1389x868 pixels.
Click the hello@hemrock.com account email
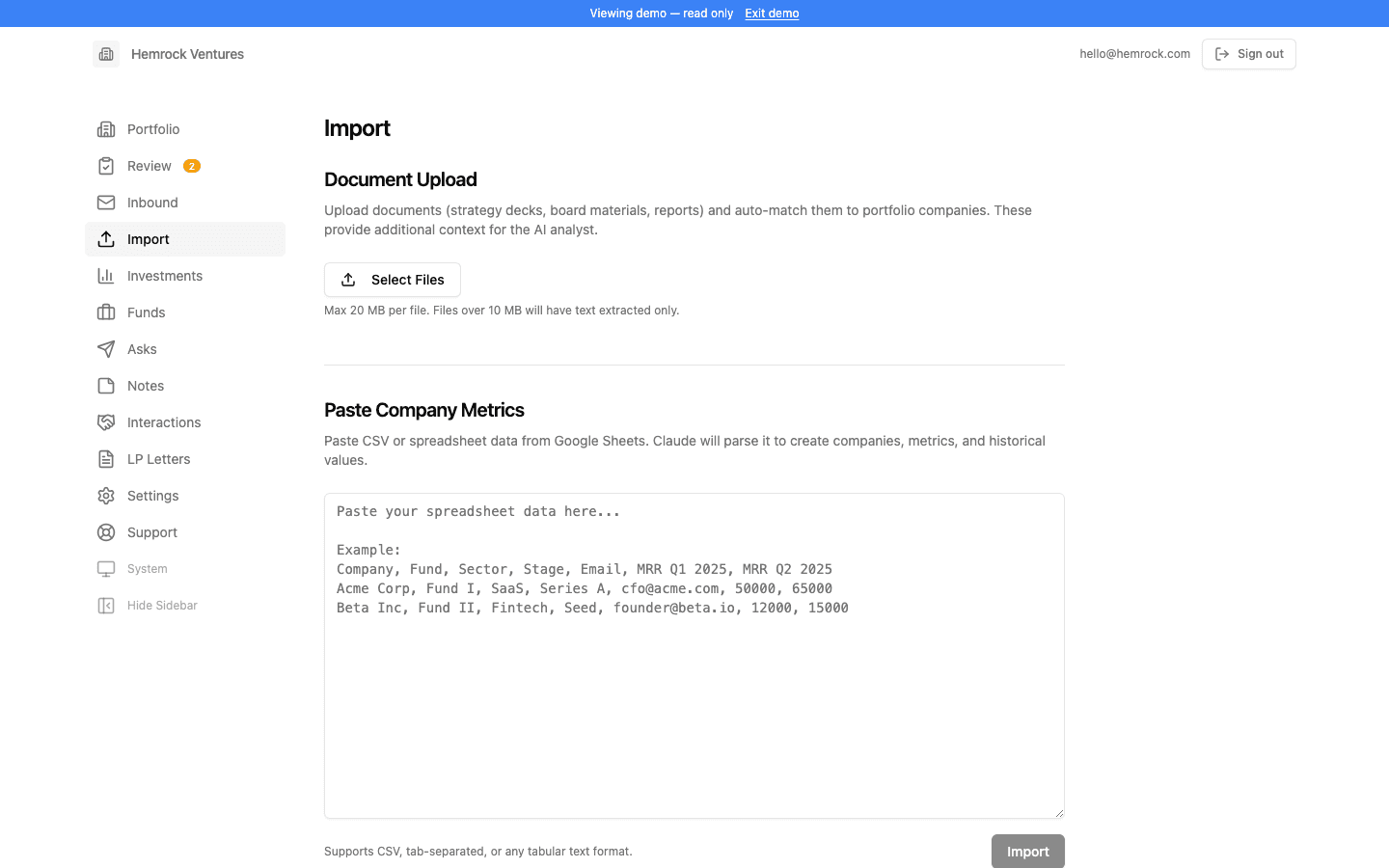[1135, 54]
